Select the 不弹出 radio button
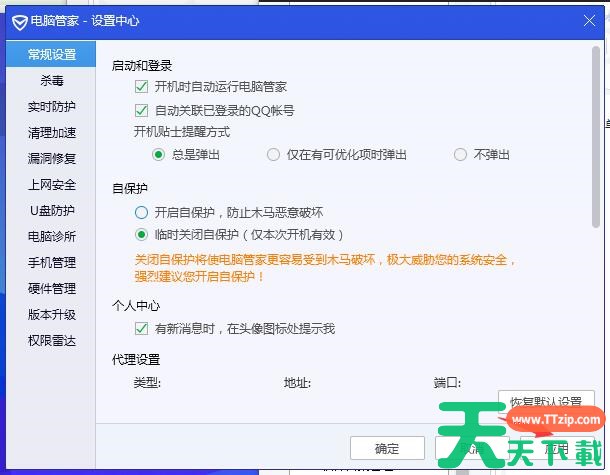The image size is (610, 475). point(460,155)
